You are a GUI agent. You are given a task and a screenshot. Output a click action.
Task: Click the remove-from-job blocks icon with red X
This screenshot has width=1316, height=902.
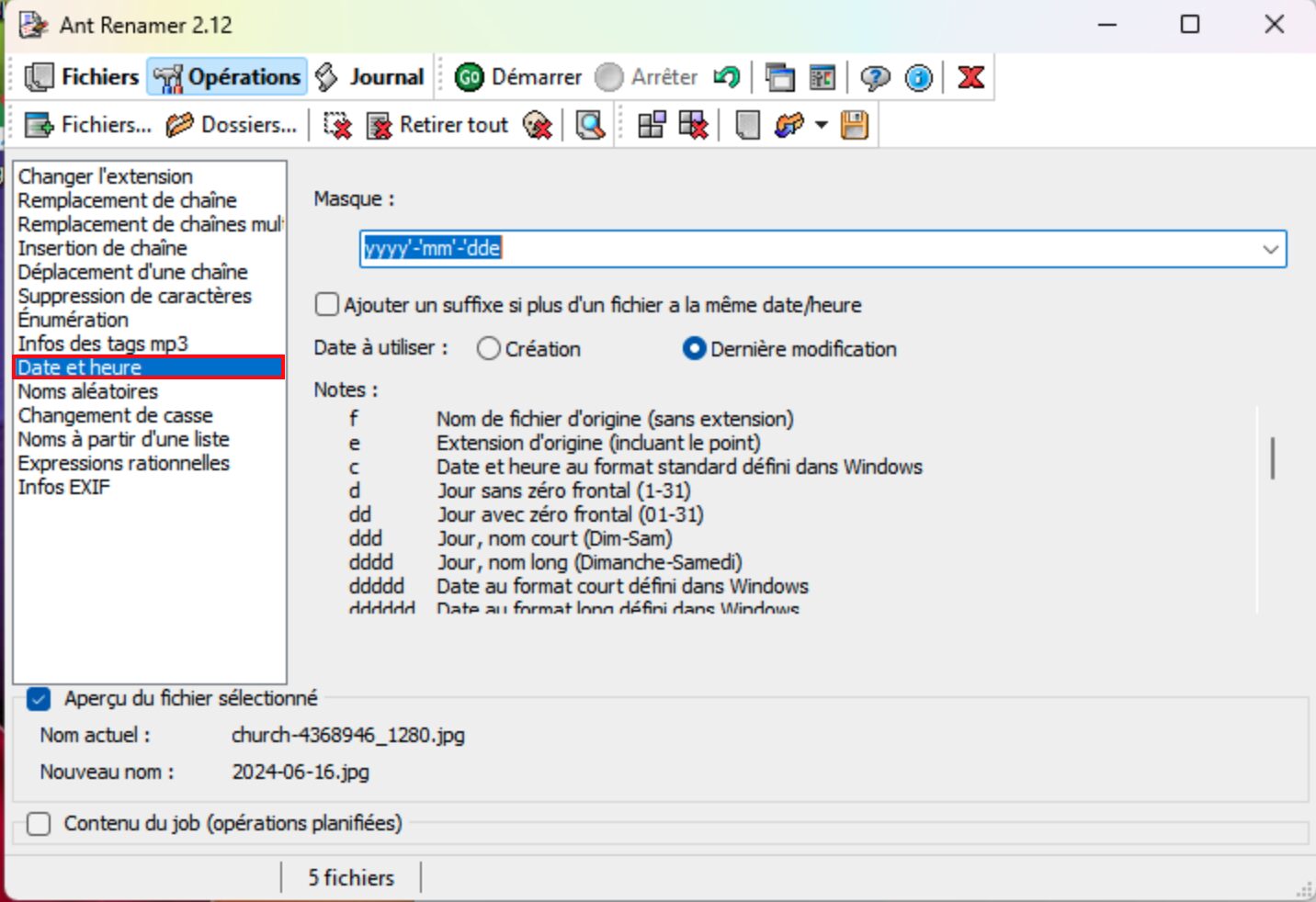[x=693, y=125]
